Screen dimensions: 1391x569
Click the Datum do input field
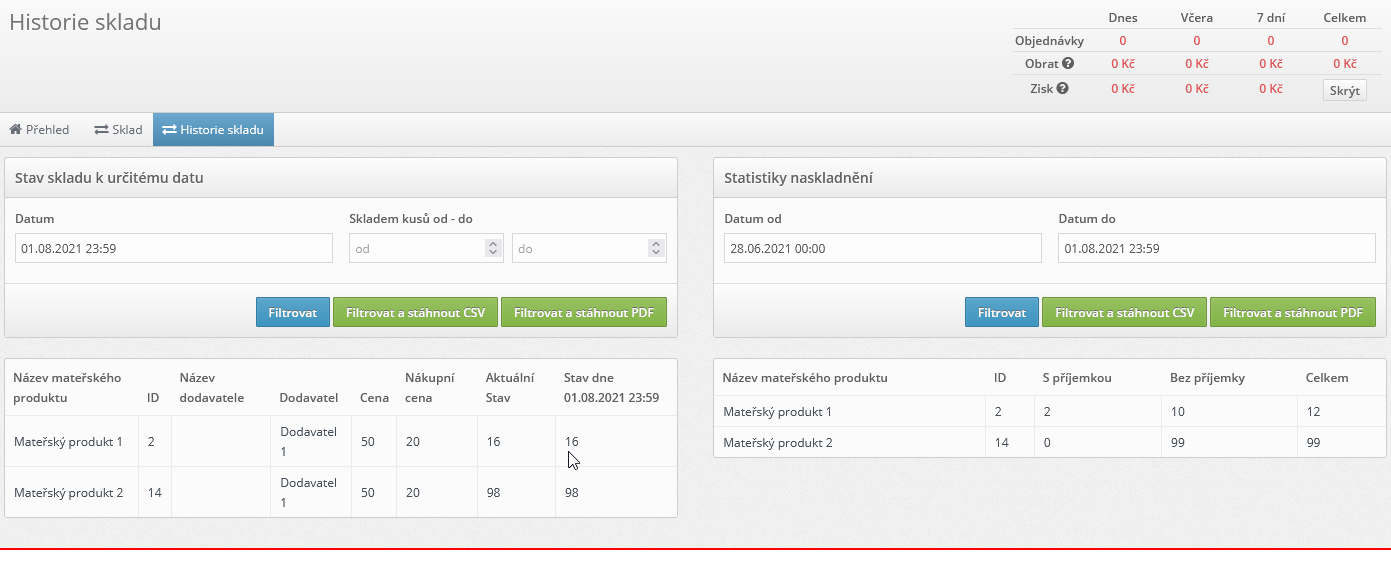(1217, 248)
